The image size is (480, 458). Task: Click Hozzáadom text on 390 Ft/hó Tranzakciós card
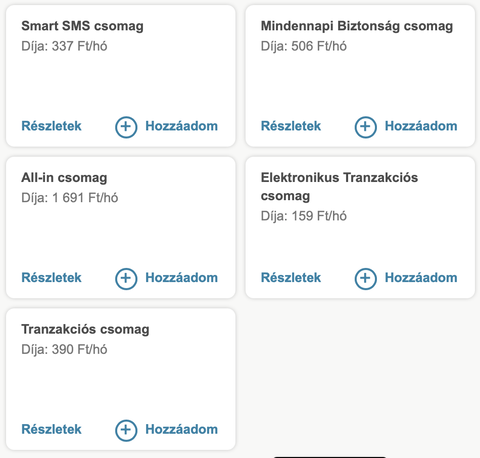click(182, 429)
